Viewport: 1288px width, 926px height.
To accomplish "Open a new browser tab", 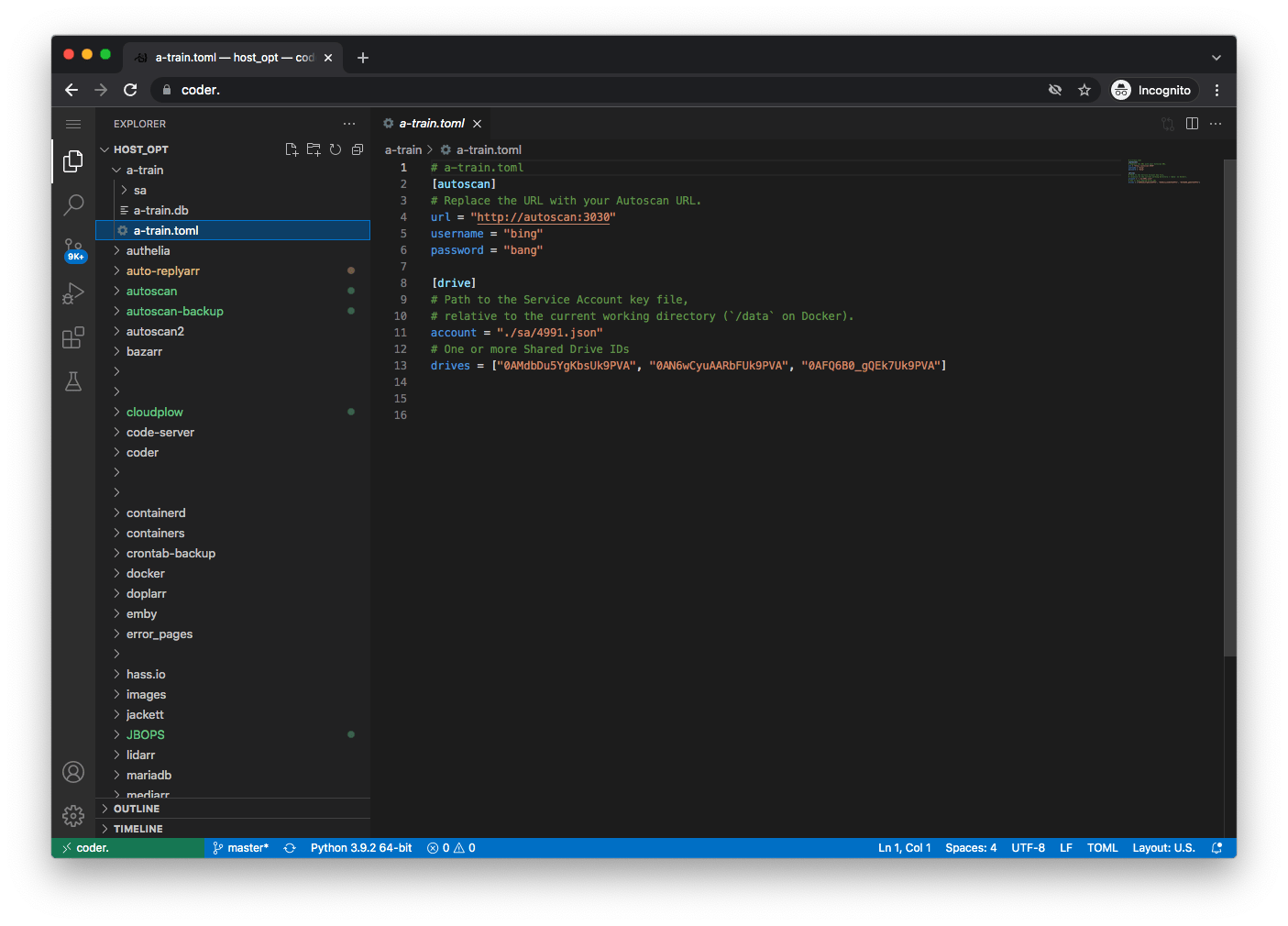I will (363, 58).
